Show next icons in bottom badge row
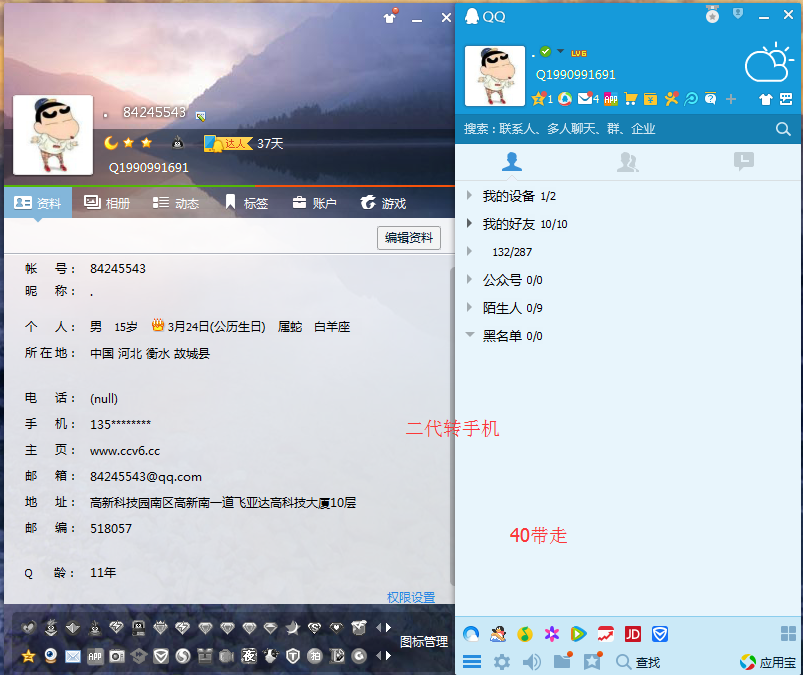Viewport: 803px width, 675px height. pos(389,656)
